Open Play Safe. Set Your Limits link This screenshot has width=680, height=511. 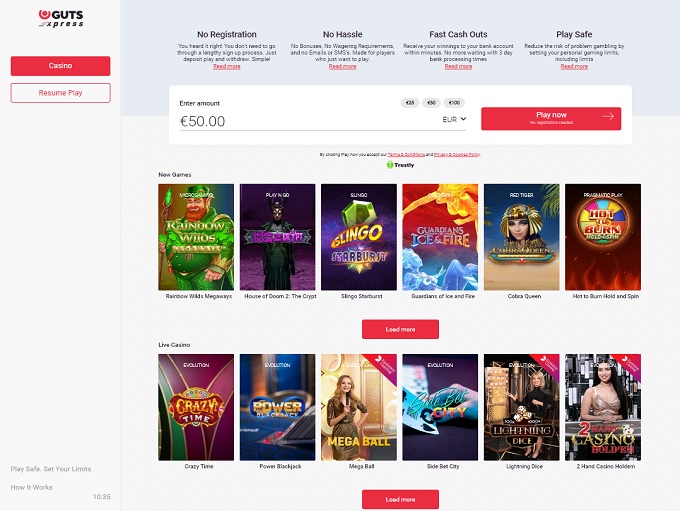point(51,469)
